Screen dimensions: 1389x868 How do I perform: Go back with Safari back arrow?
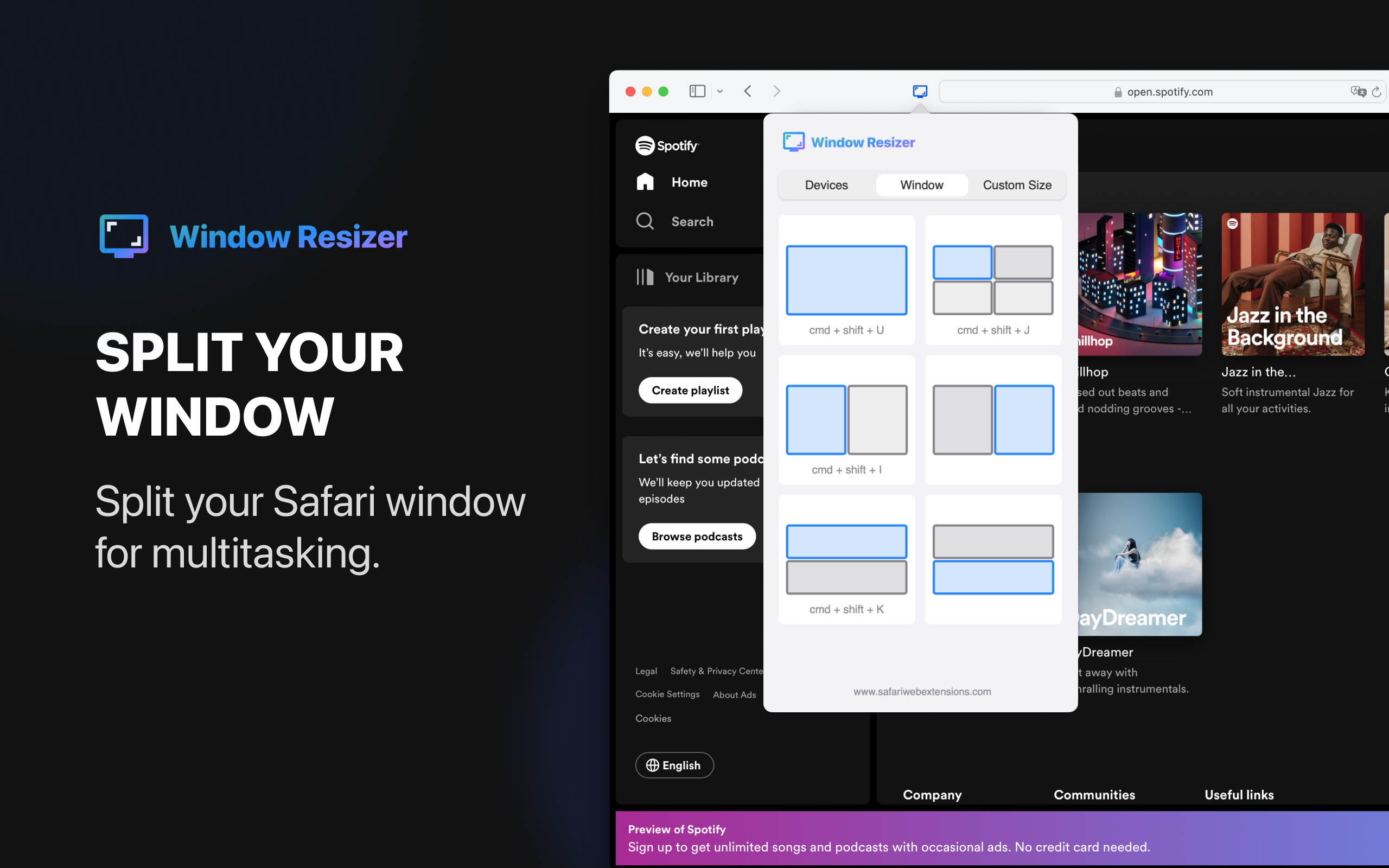[x=748, y=91]
